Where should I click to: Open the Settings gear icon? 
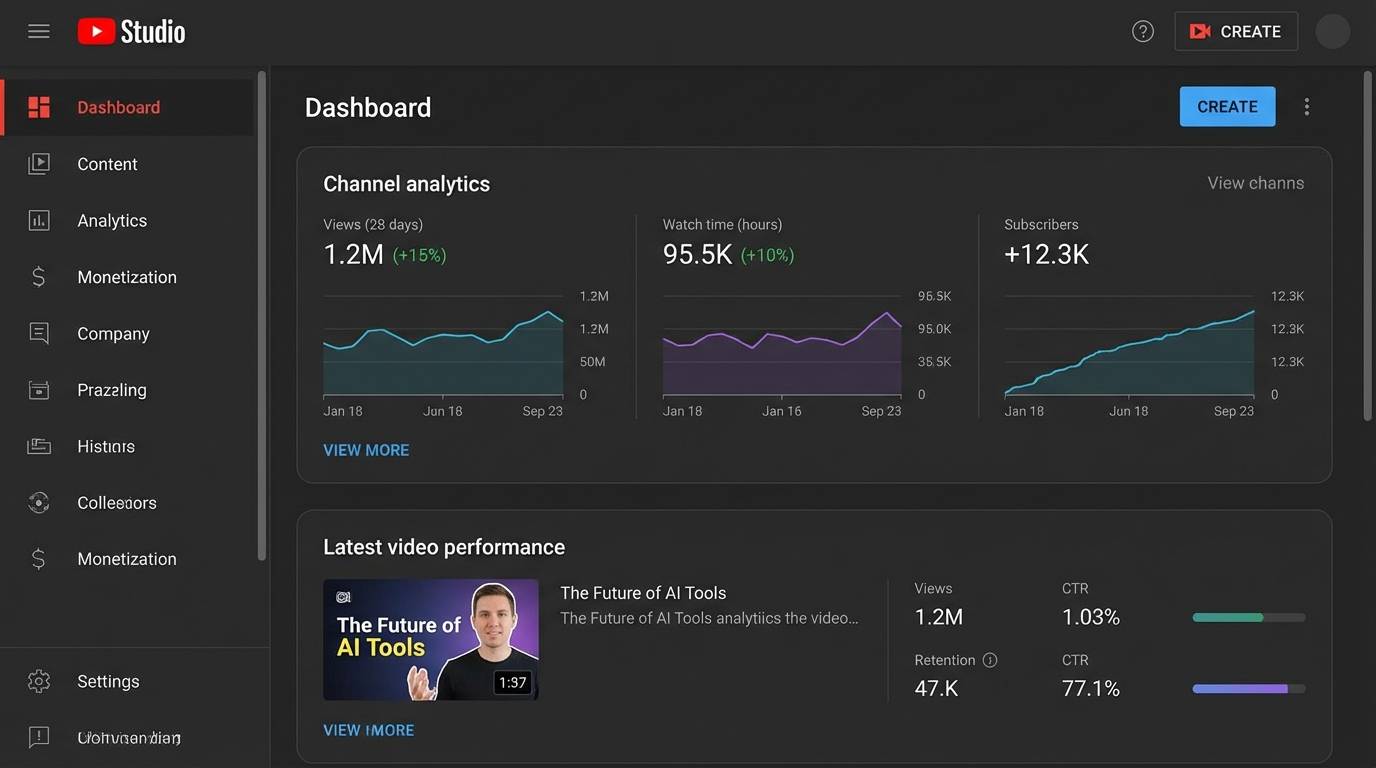pos(38,681)
